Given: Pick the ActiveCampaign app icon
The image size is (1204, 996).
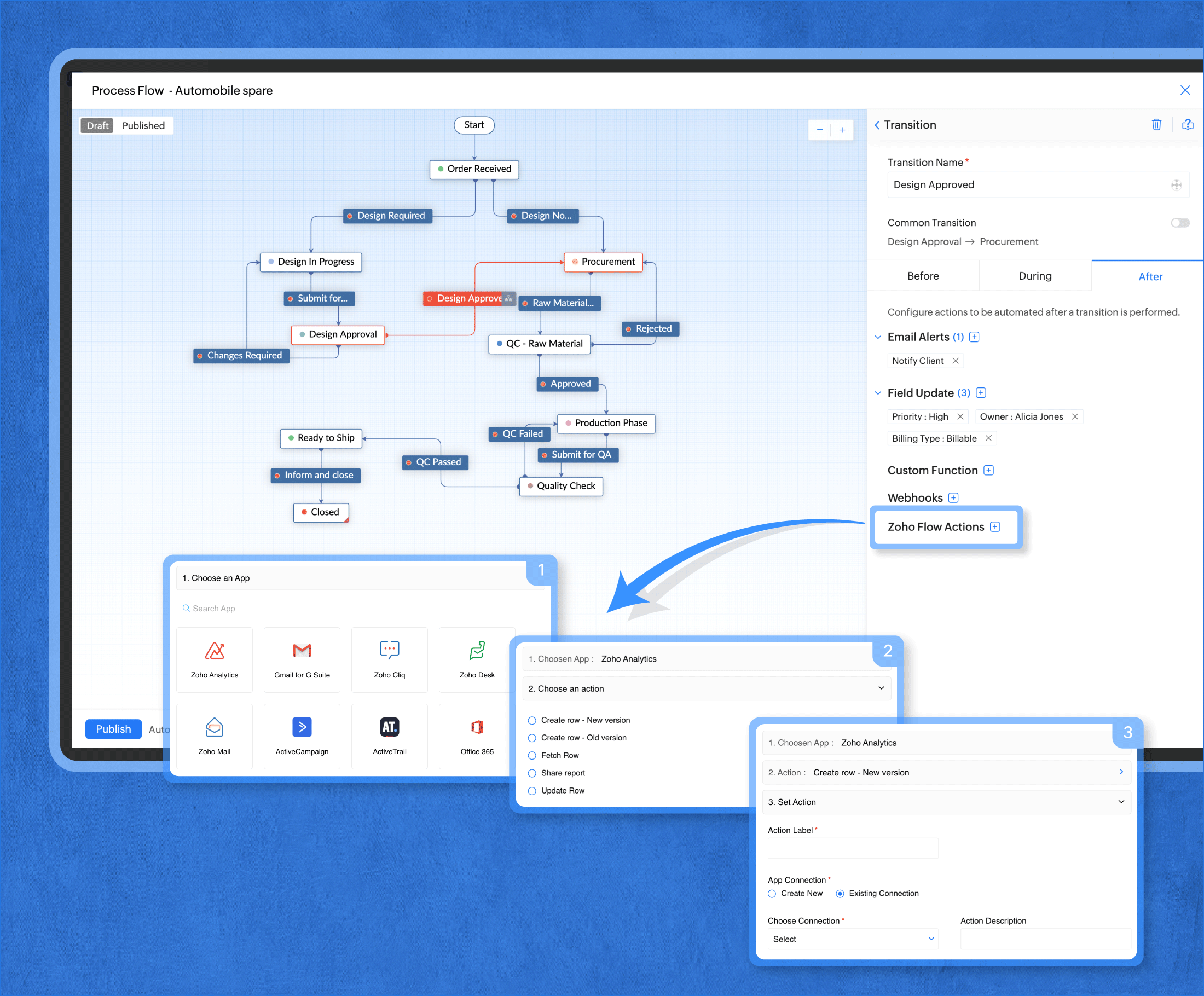Looking at the screenshot, I should [x=302, y=735].
